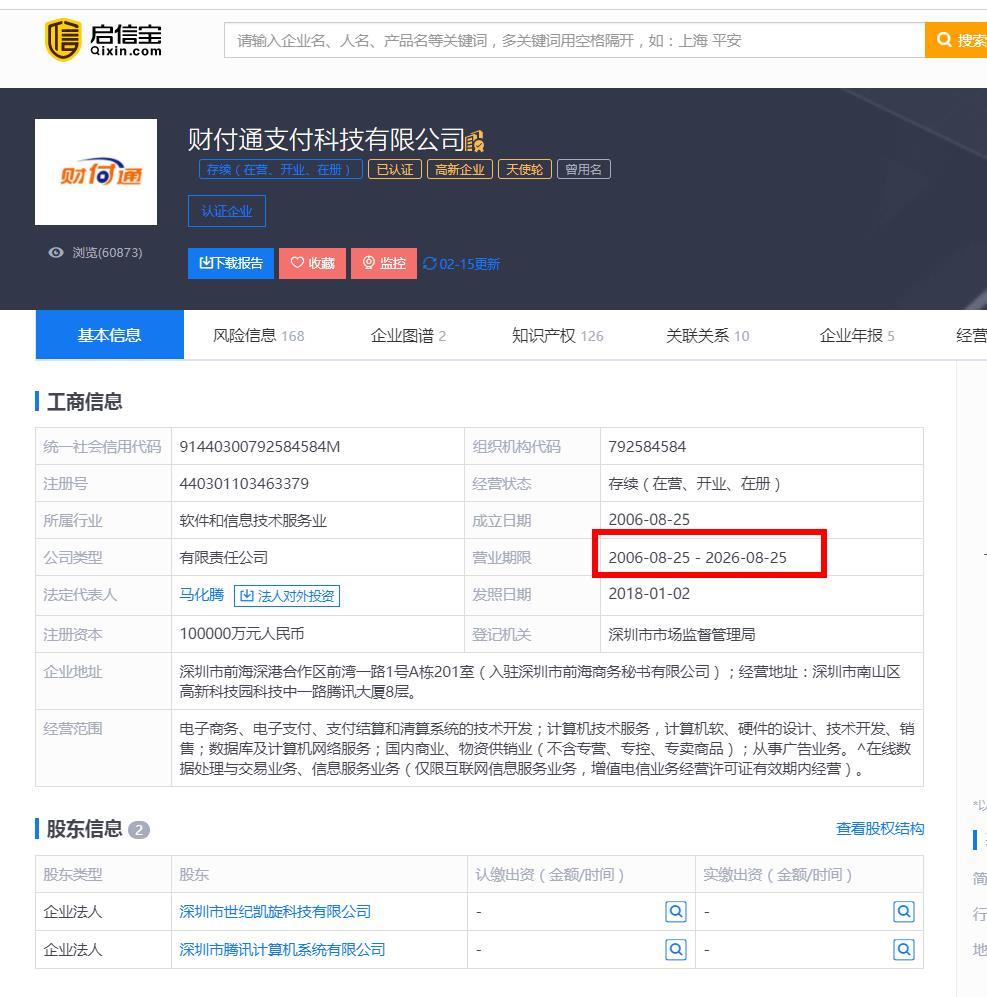The width and height of the screenshot is (987, 997).
Task: Click organization code 792584584
Action: pyautogui.click(x=647, y=446)
